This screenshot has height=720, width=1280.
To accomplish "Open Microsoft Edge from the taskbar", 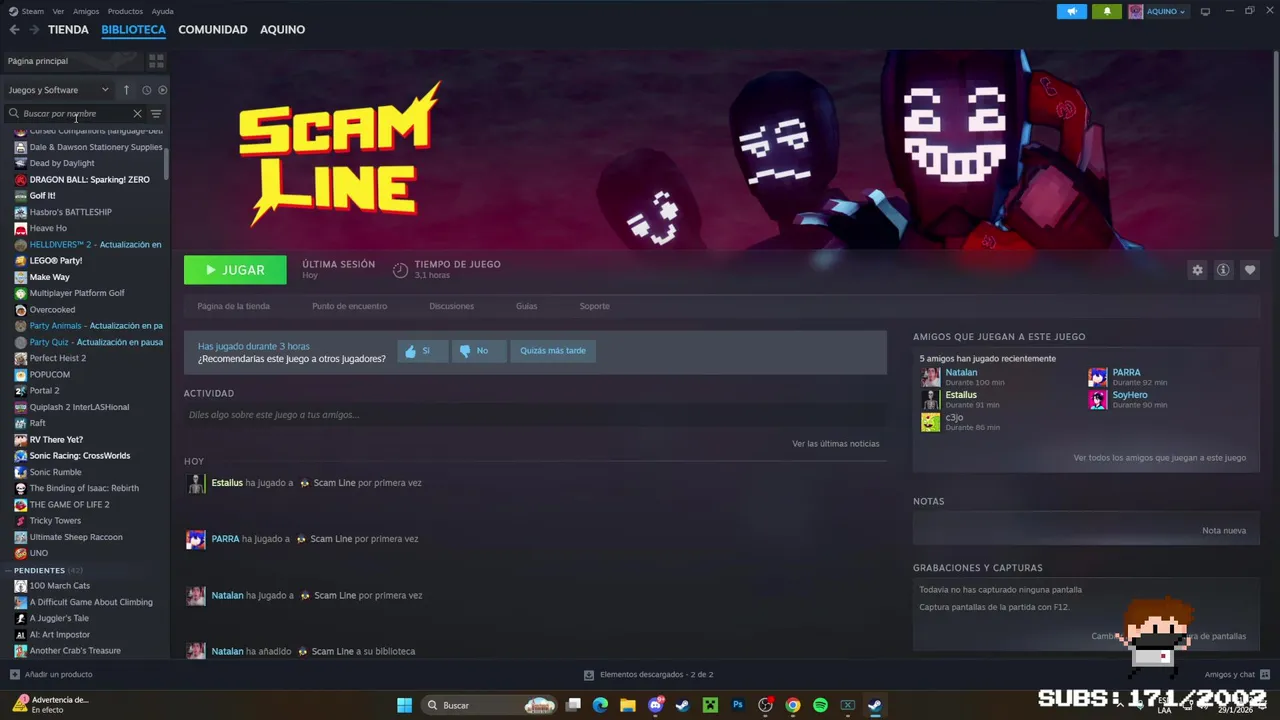I will coord(600,705).
